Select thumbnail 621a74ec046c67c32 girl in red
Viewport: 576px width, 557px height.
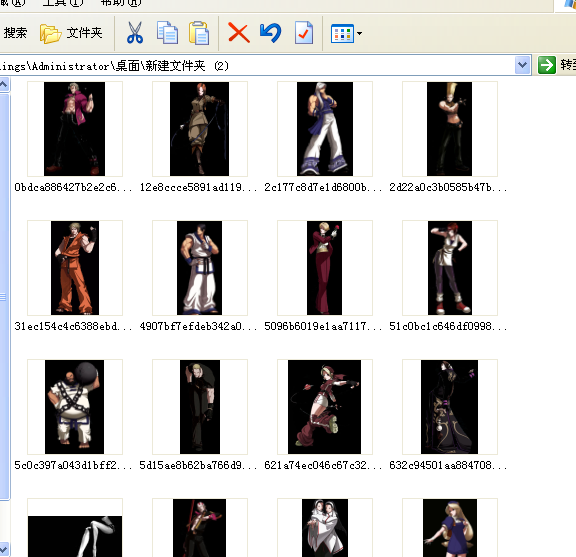[325, 407]
